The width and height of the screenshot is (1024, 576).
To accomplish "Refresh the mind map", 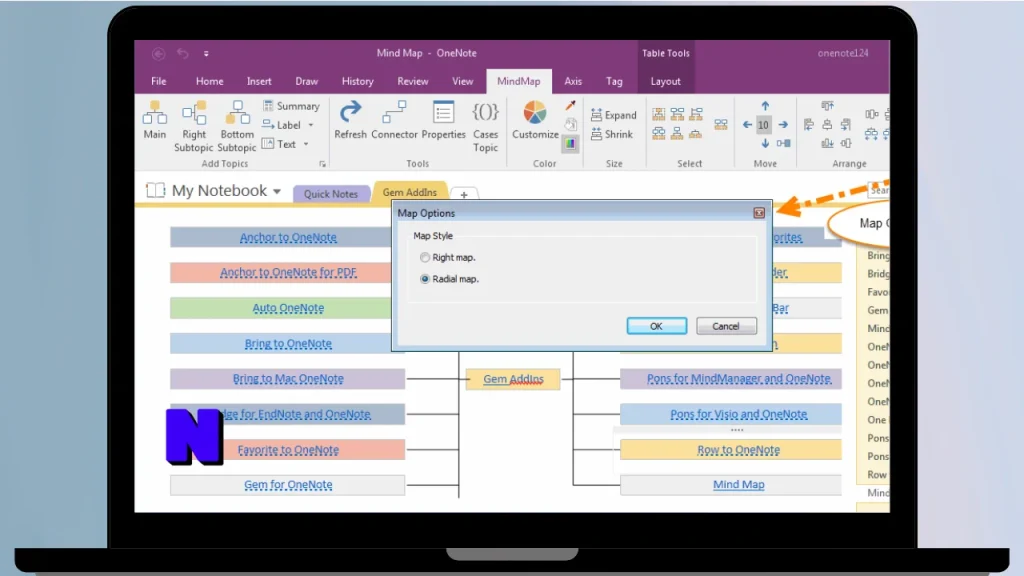I will (x=350, y=121).
